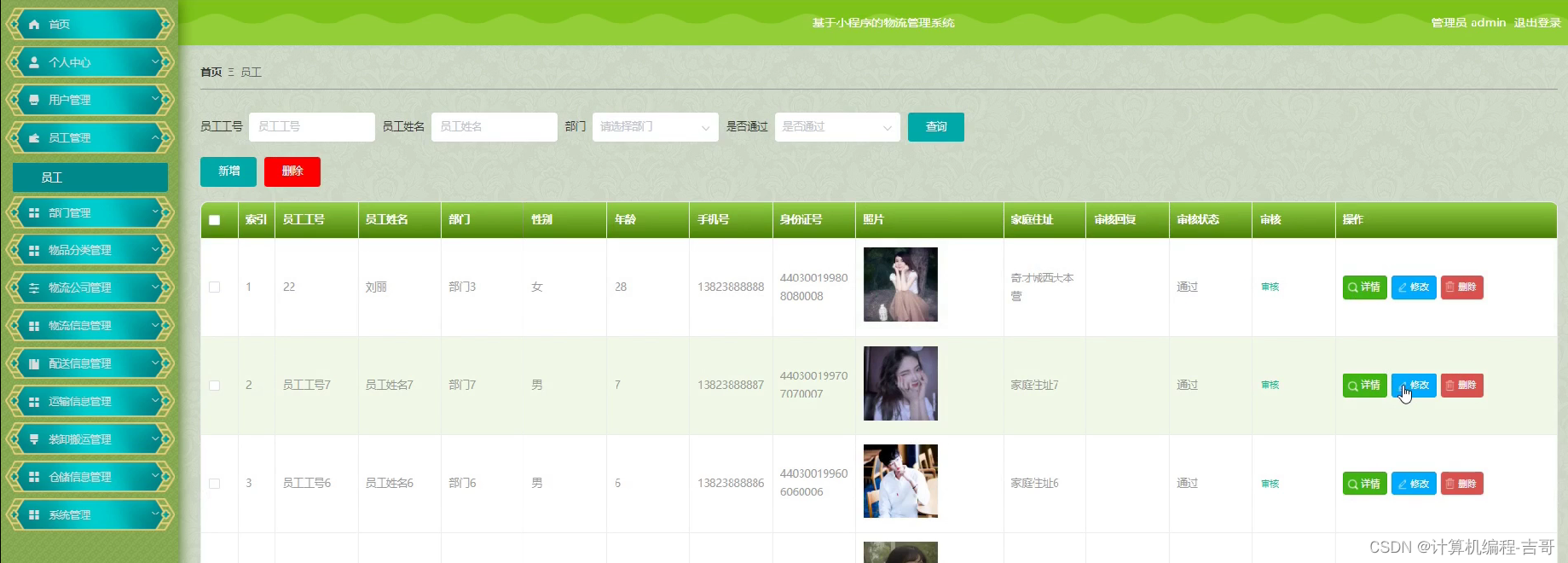Open 运输信息管理 menu
This screenshot has width=1568, height=563.
tap(90, 401)
